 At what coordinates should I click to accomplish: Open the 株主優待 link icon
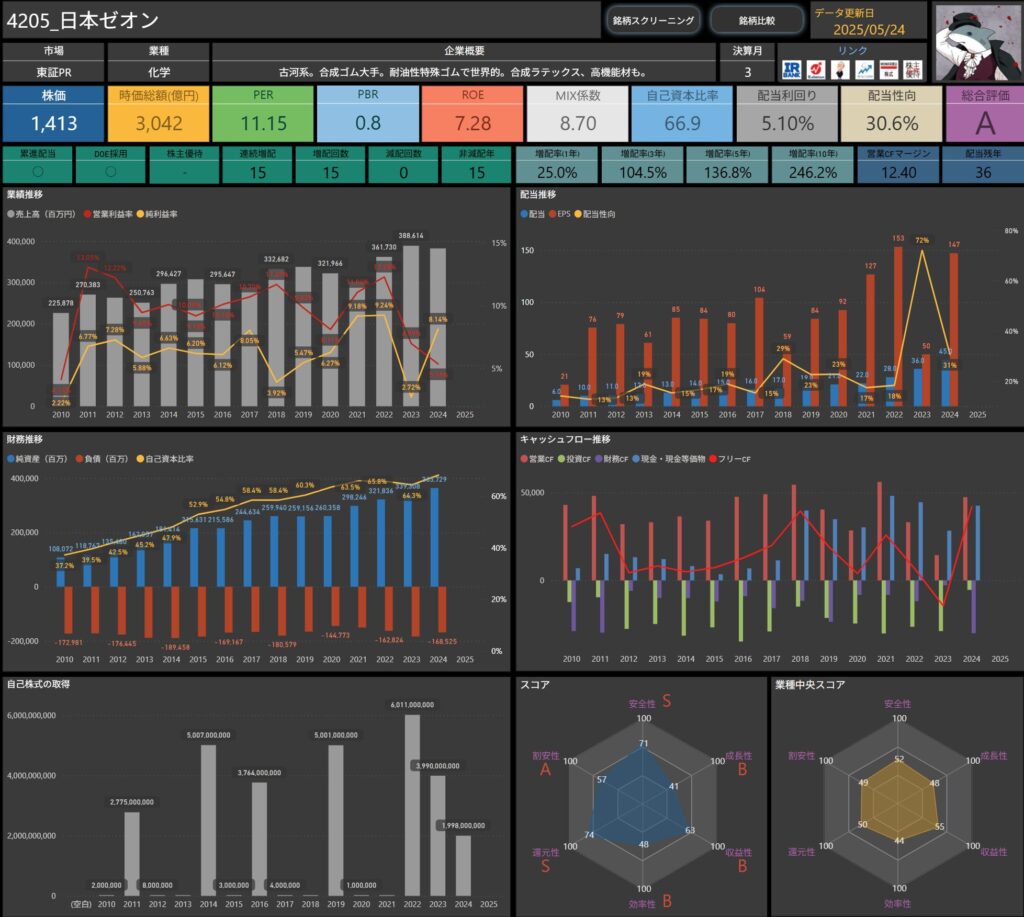coord(913,70)
